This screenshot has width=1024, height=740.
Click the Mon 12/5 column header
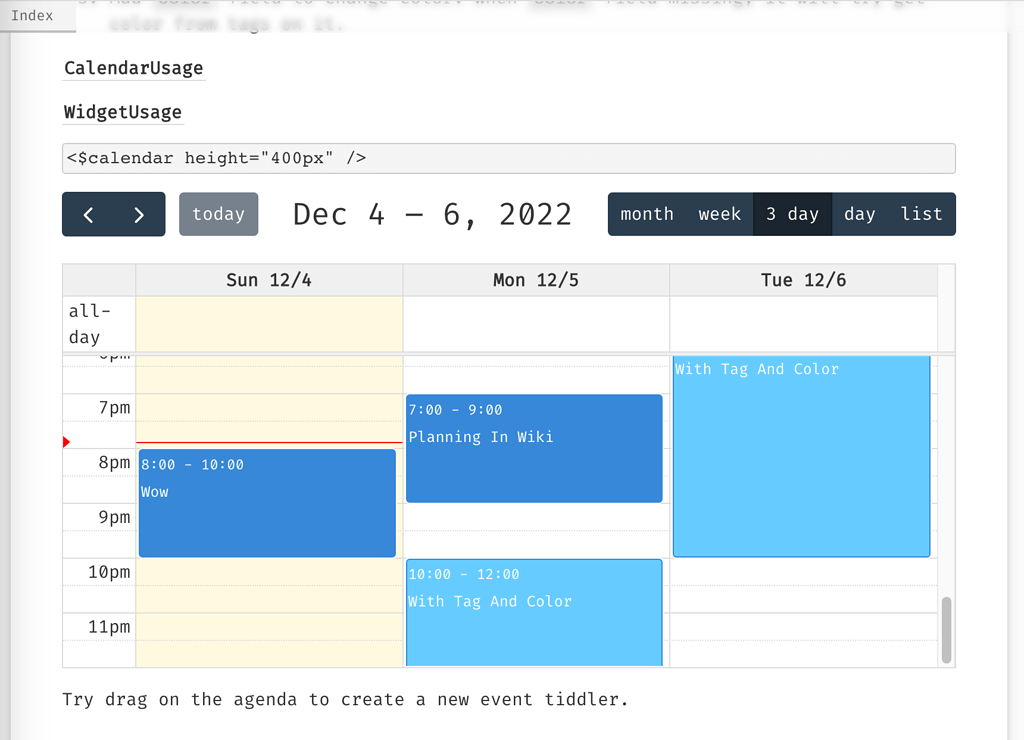pyautogui.click(x=535, y=280)
